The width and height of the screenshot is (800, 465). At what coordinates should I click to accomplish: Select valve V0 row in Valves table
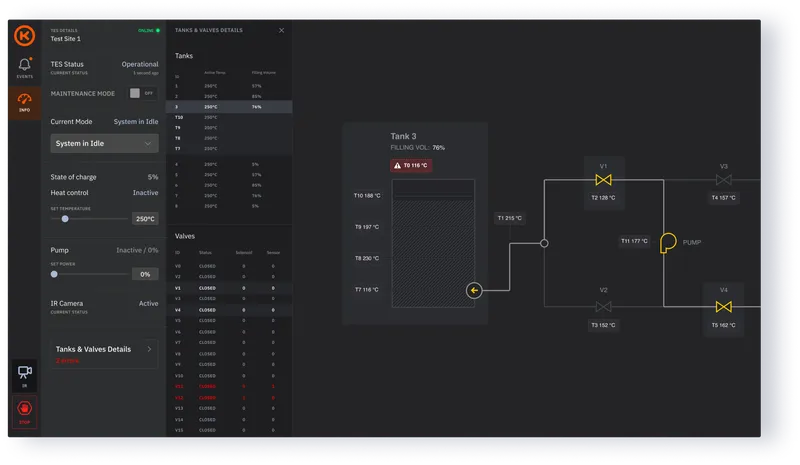(229, 266)
